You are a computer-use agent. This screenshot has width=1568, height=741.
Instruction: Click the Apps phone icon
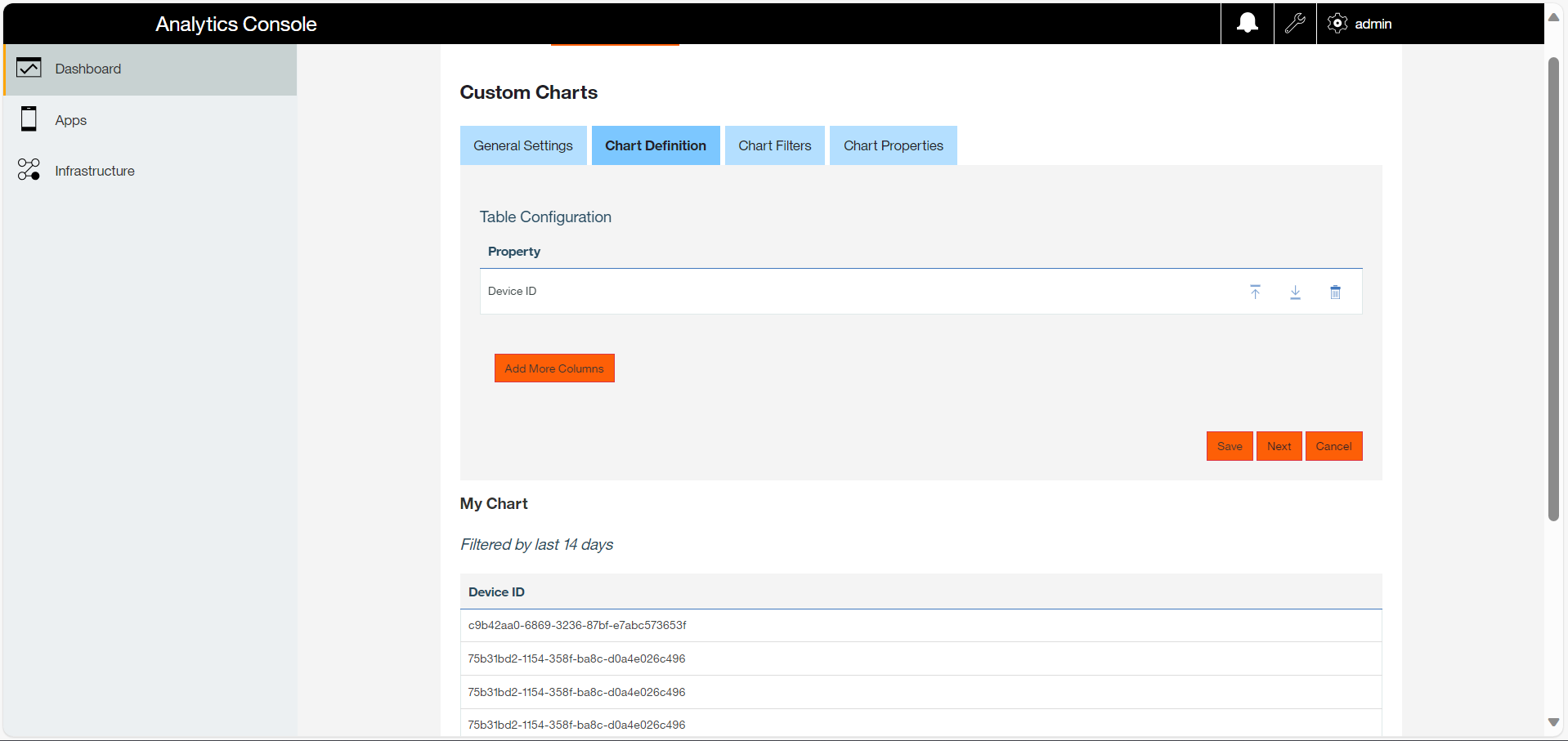point(29,119)
